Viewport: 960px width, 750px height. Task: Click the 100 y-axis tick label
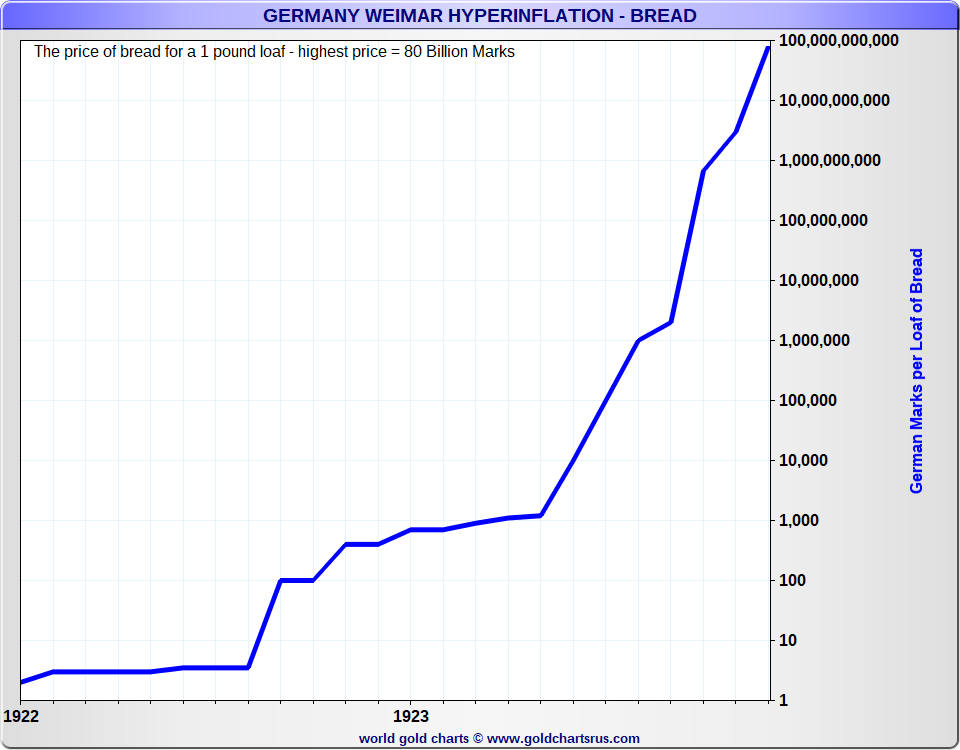click(x=792, y=580)
